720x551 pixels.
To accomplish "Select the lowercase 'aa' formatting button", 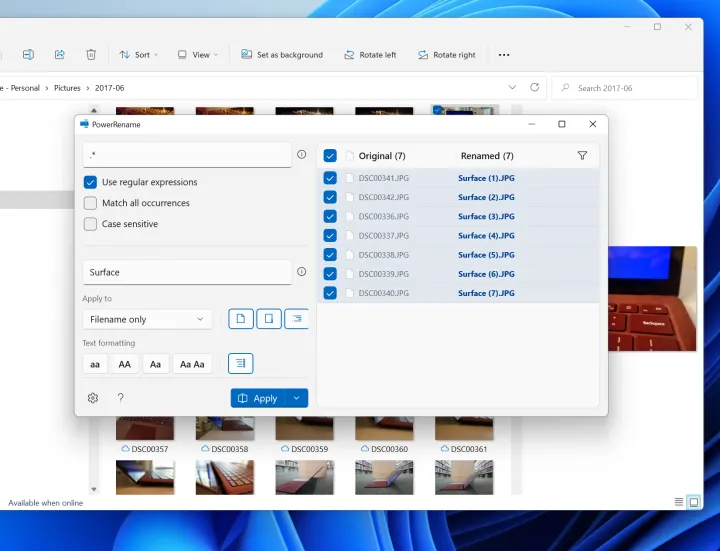I will (x=95, y=364).
